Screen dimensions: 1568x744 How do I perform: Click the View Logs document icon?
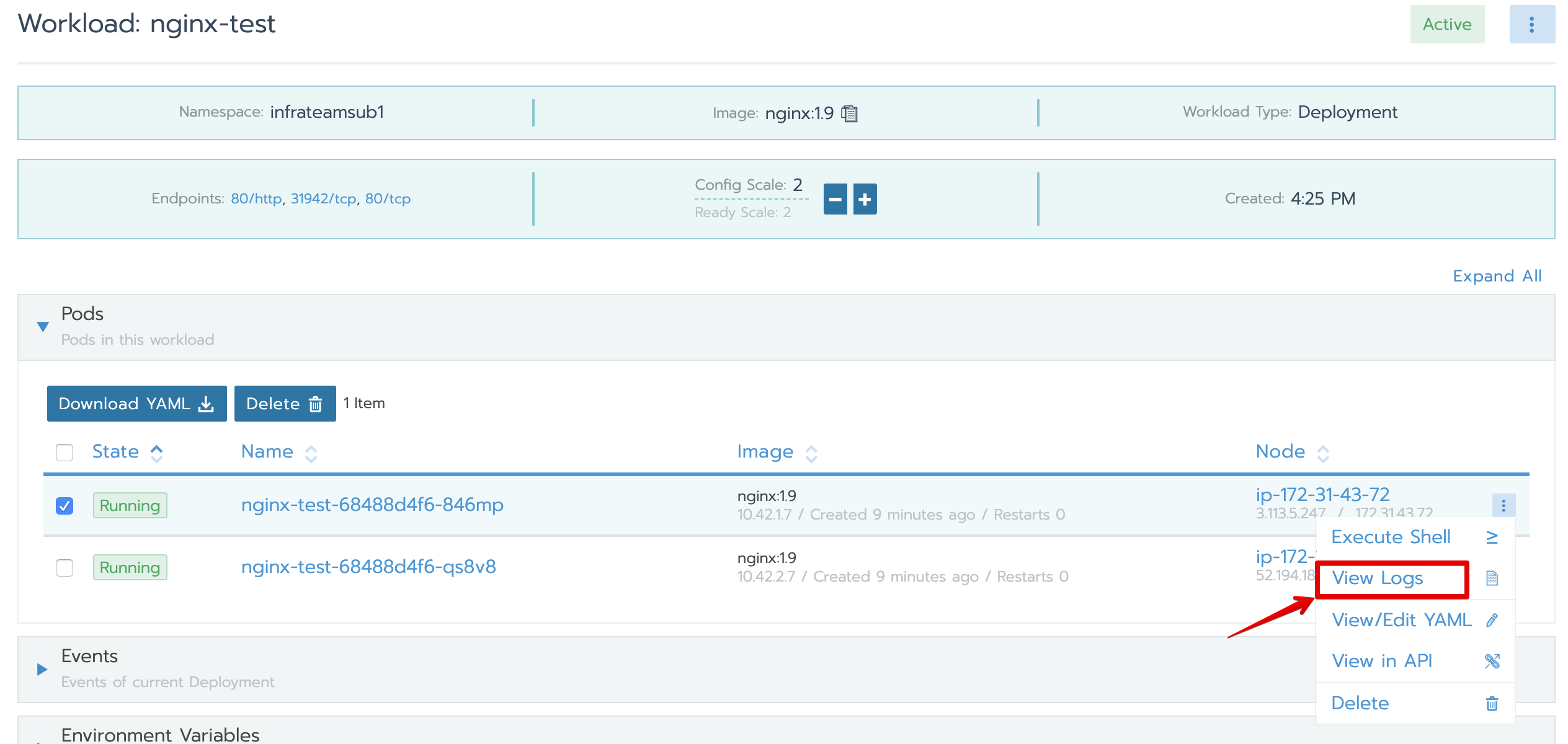pyautogui.click(x=1492, y=578)
